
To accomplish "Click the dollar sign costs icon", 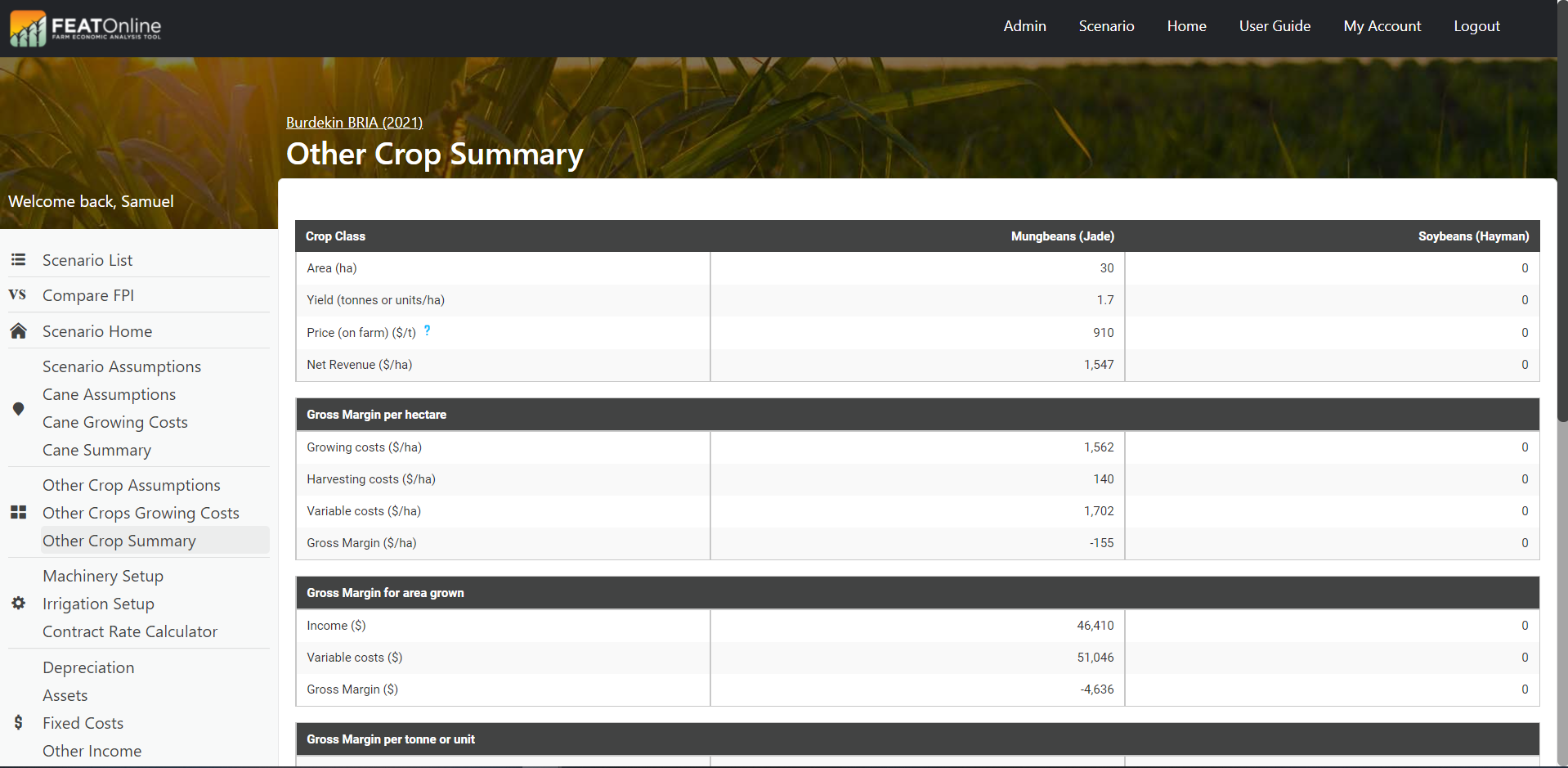I will coord(18,723).
